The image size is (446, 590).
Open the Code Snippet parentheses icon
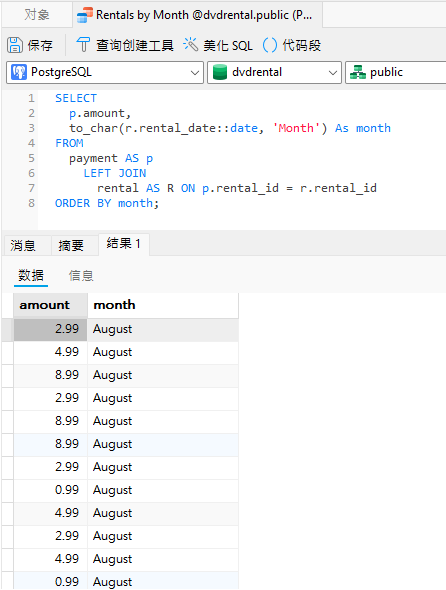click(269, 45)
